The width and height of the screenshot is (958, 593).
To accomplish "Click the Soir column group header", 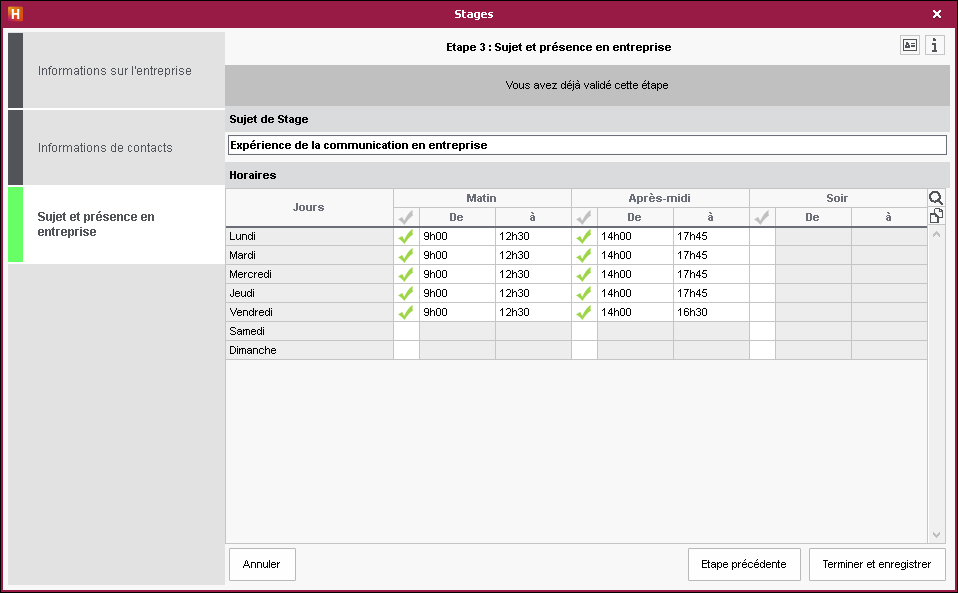I will pyautogui.click(x=838, y=198).
